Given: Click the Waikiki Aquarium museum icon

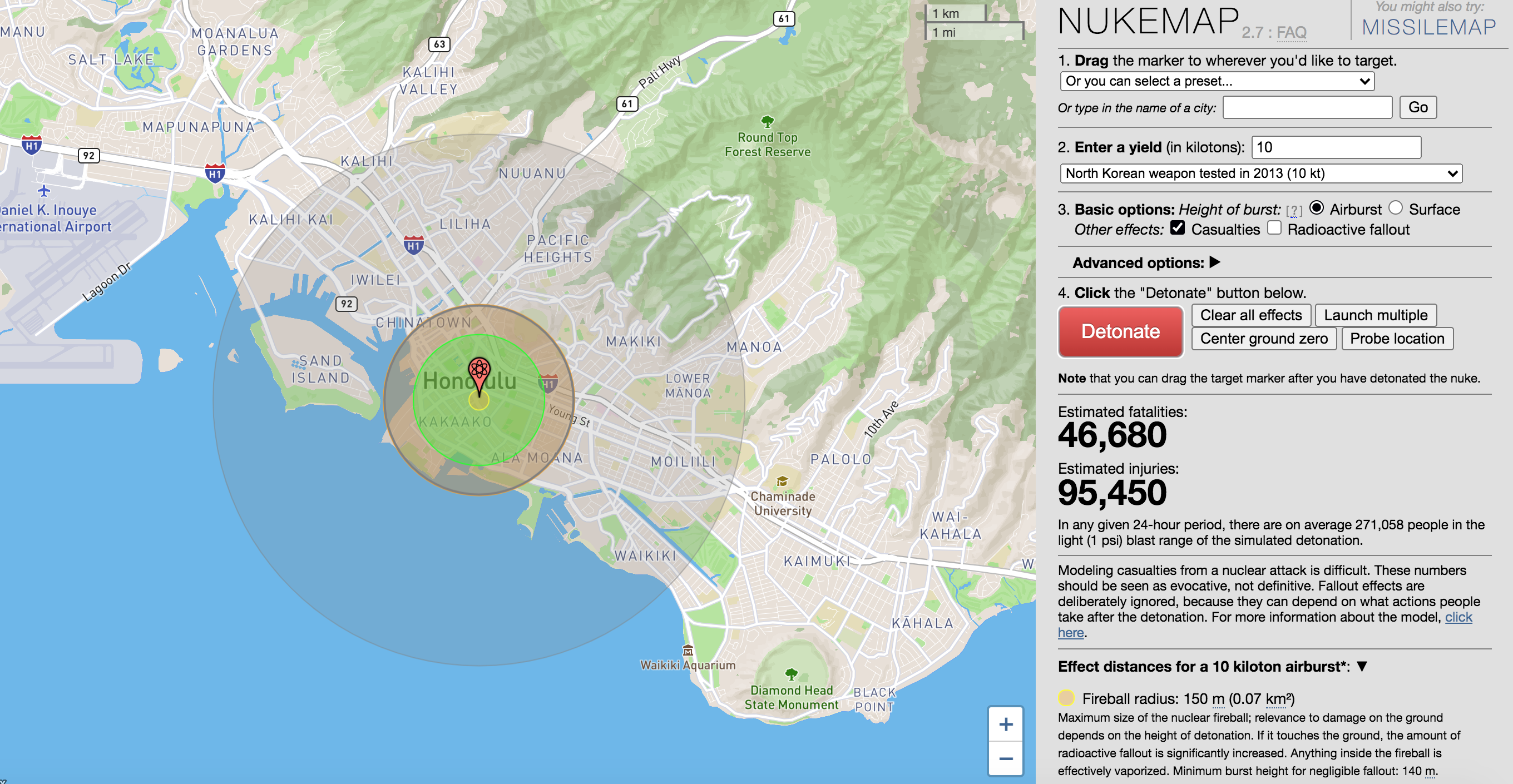Looking at the screenshot, I should 688,651.
